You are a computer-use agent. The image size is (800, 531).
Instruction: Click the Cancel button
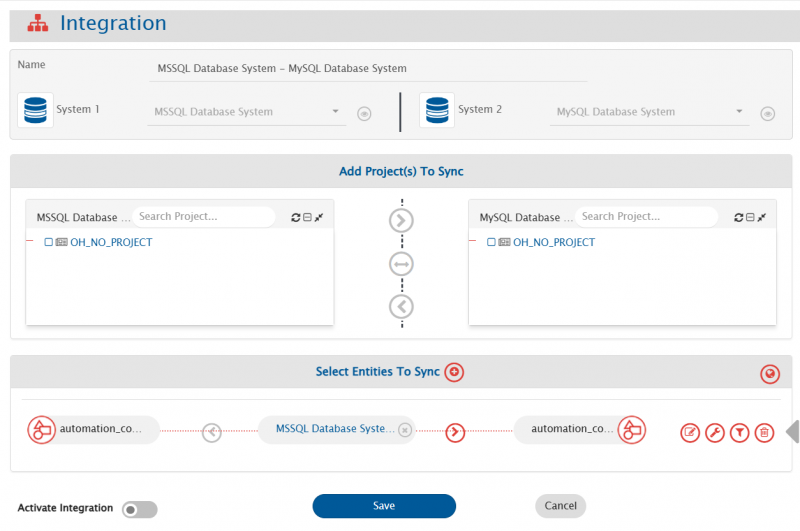point(560,506)
